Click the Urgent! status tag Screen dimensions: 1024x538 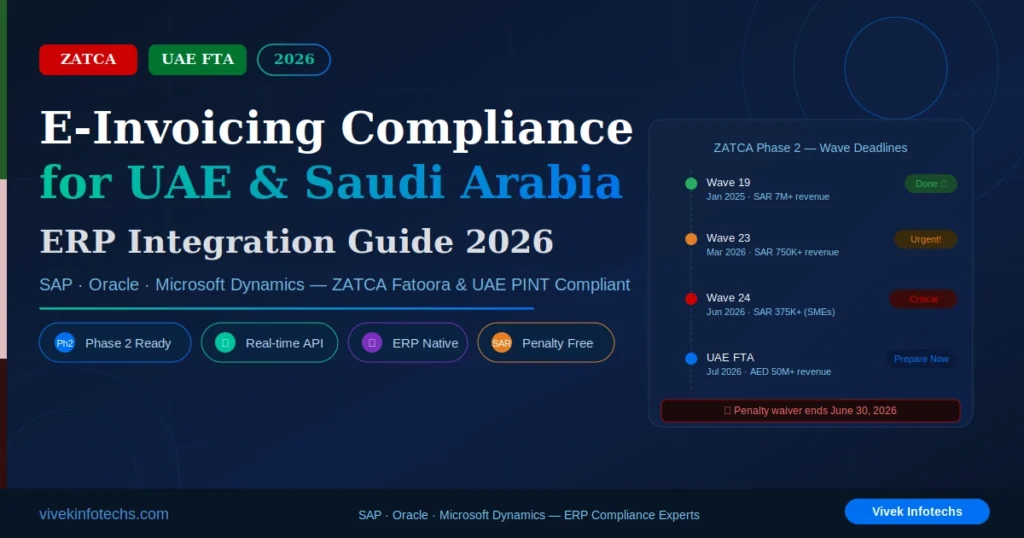pos(925,239)
